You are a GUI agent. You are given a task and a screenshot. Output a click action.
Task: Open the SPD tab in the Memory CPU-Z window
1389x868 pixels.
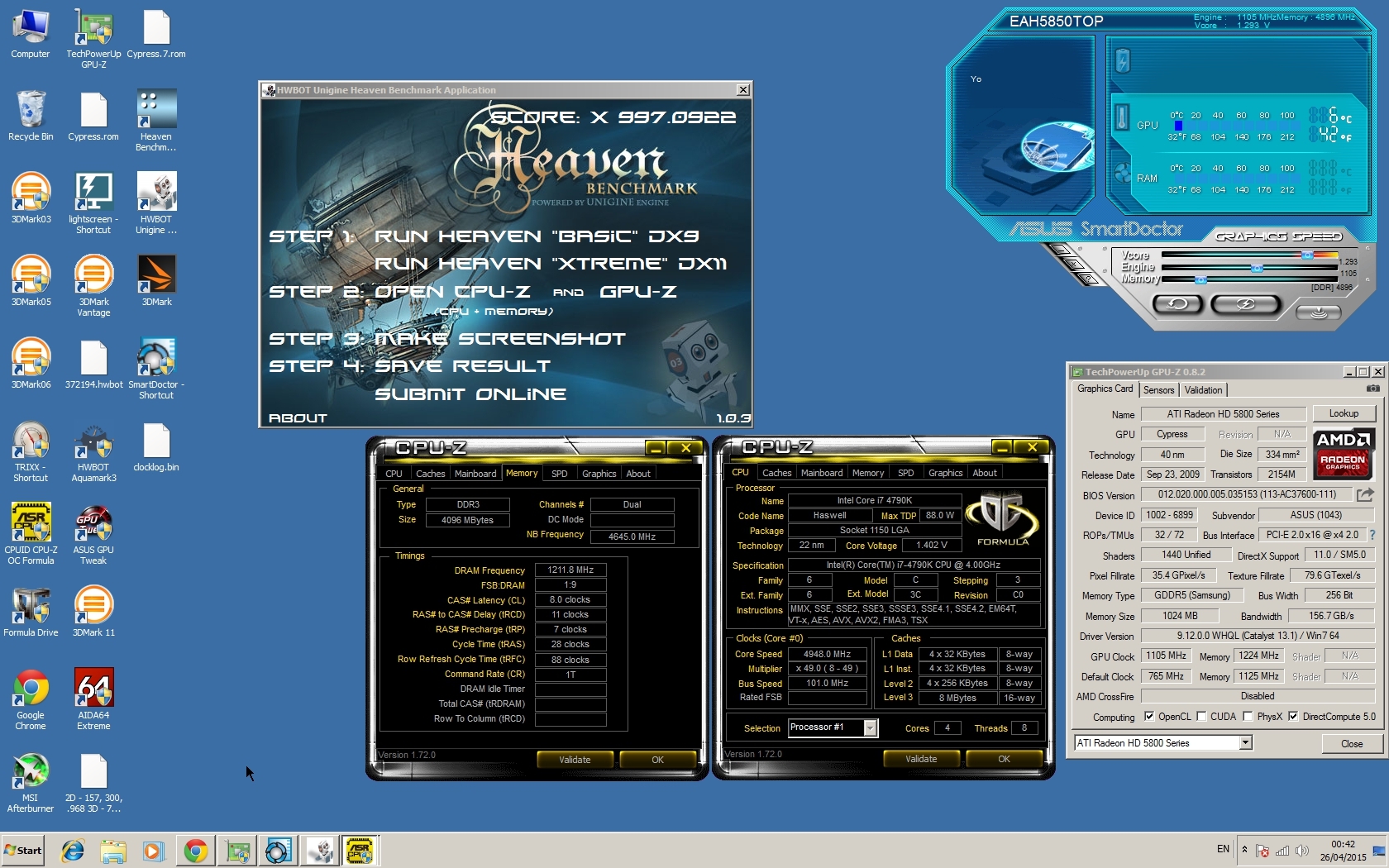[x=560, y=474]
